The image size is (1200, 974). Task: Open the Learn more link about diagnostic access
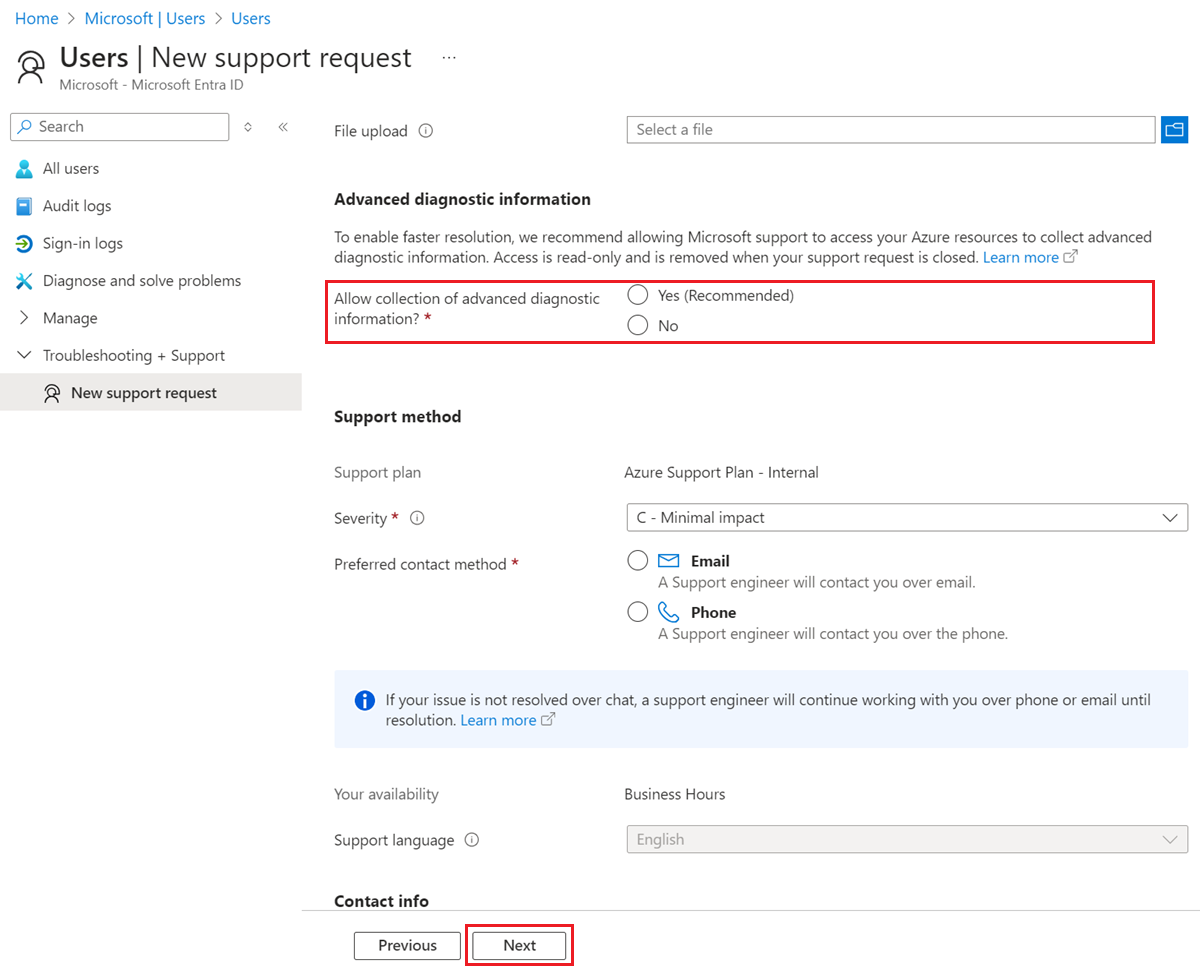pos(1022,257)
